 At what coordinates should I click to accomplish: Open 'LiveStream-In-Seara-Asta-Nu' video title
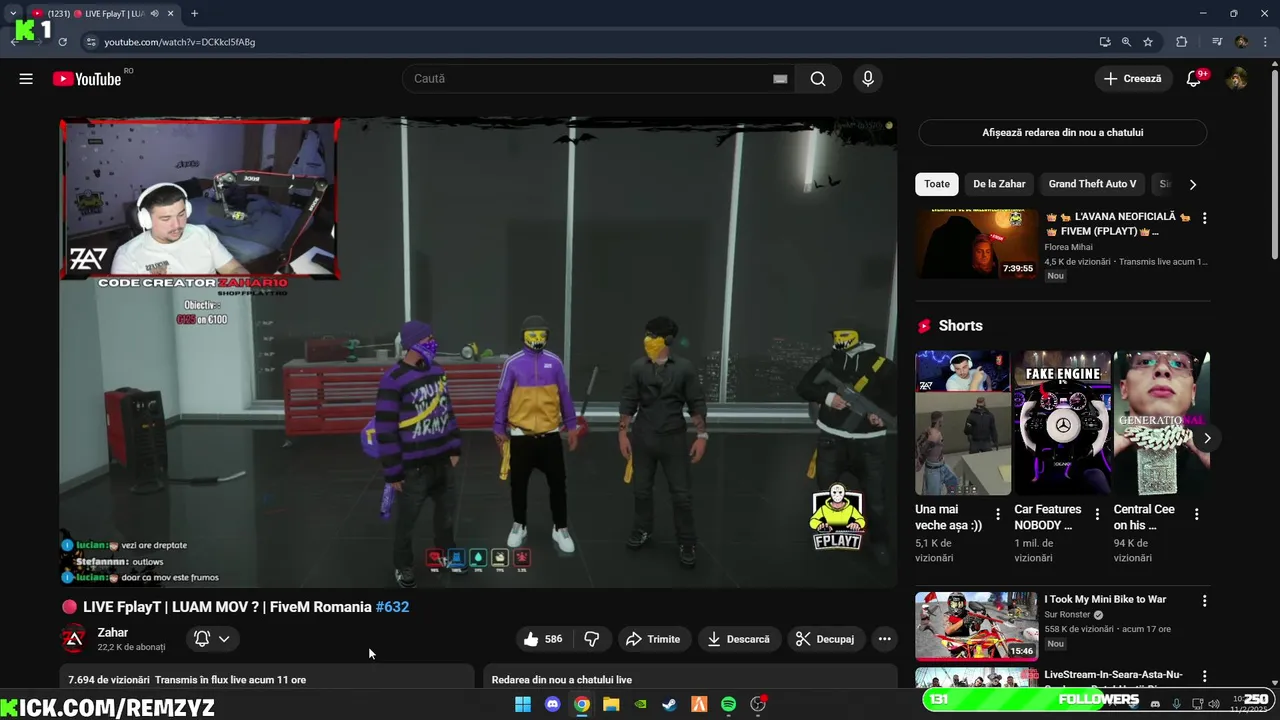point(1113,675)
